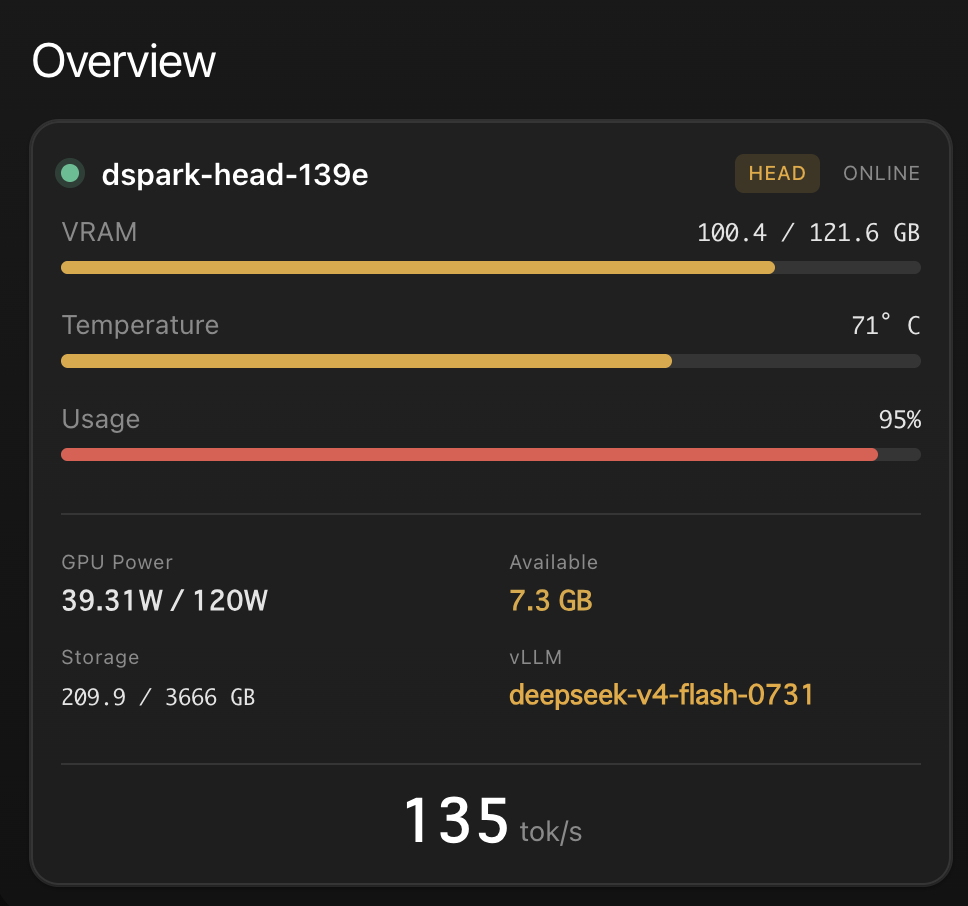Click the 71° C temperature reading

click(x=885, y=325)
